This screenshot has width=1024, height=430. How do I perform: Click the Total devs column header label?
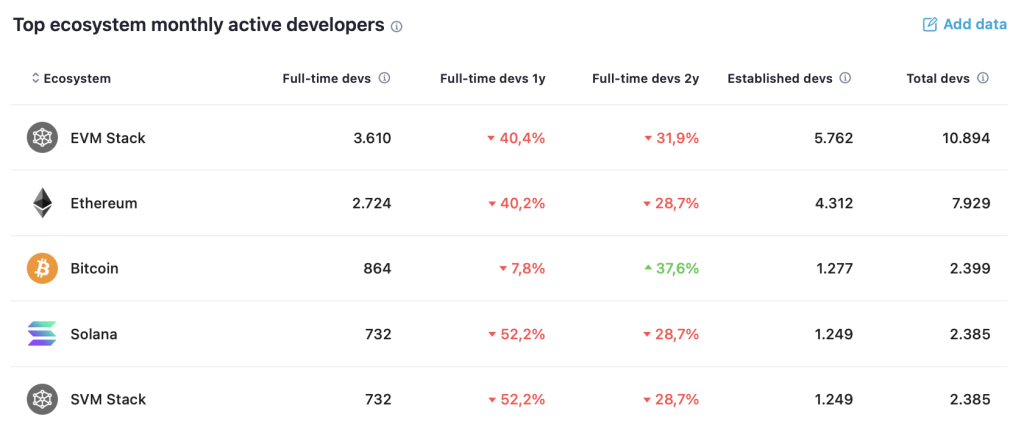[938, 78]
